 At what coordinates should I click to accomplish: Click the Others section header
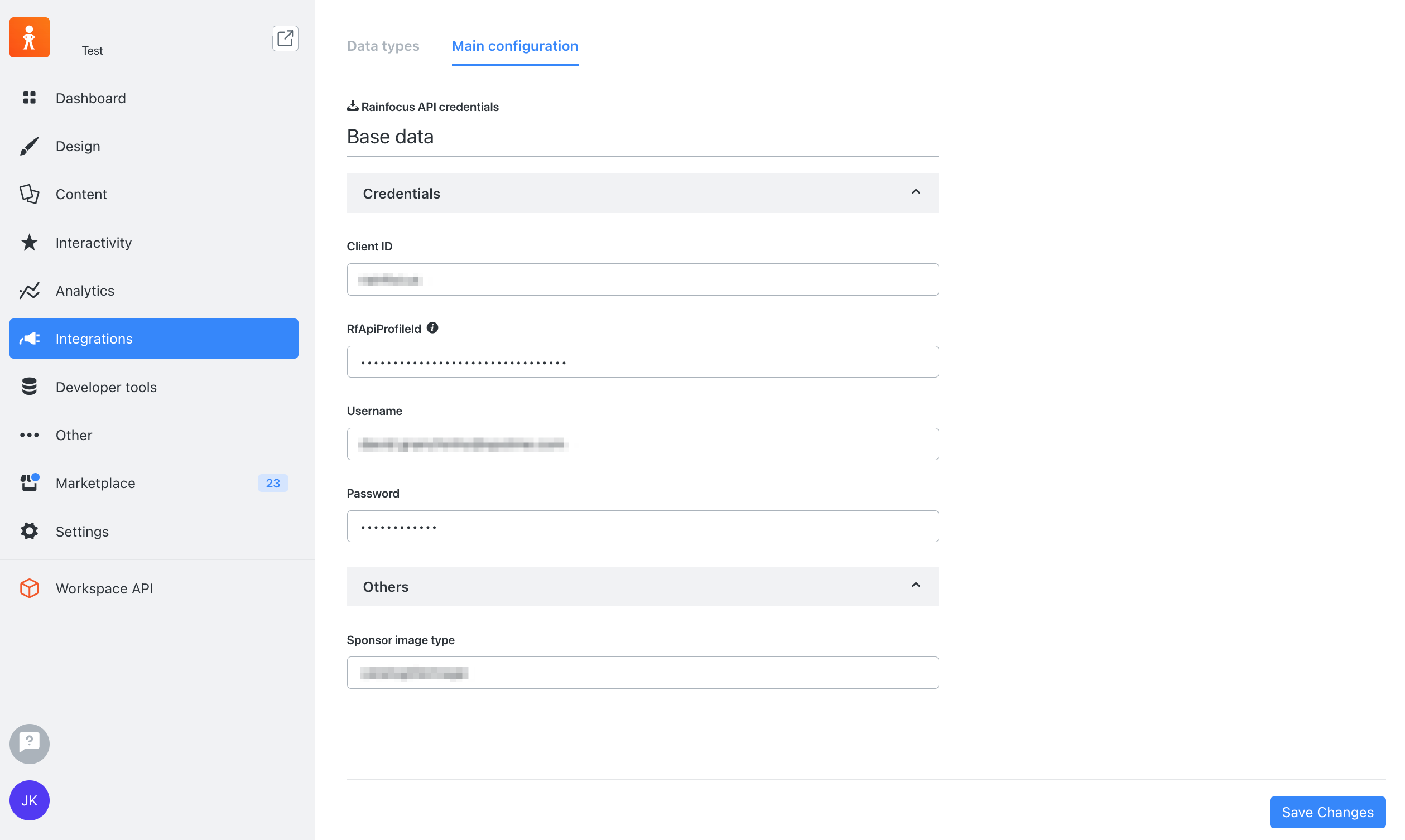642,586
